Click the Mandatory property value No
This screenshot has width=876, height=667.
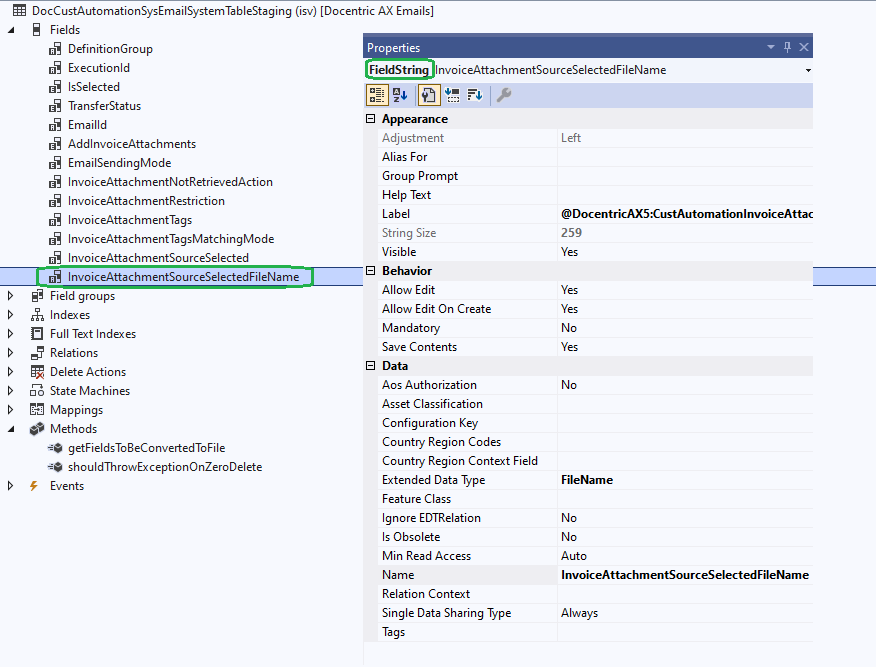point(568,328)
